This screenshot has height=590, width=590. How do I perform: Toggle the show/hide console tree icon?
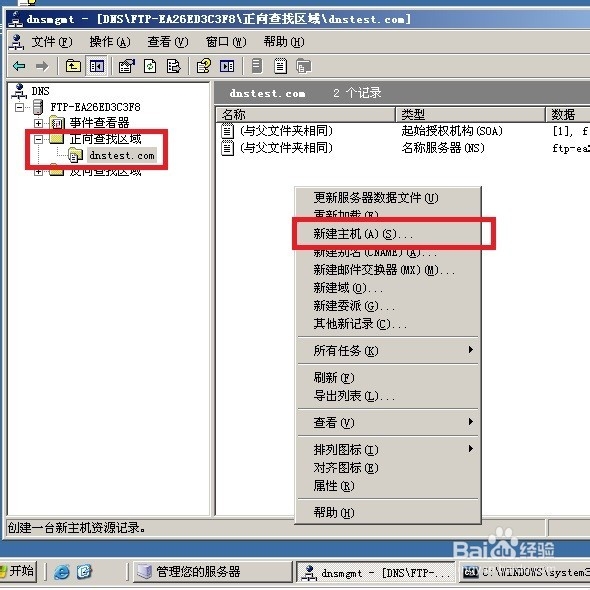pos(97,66)
